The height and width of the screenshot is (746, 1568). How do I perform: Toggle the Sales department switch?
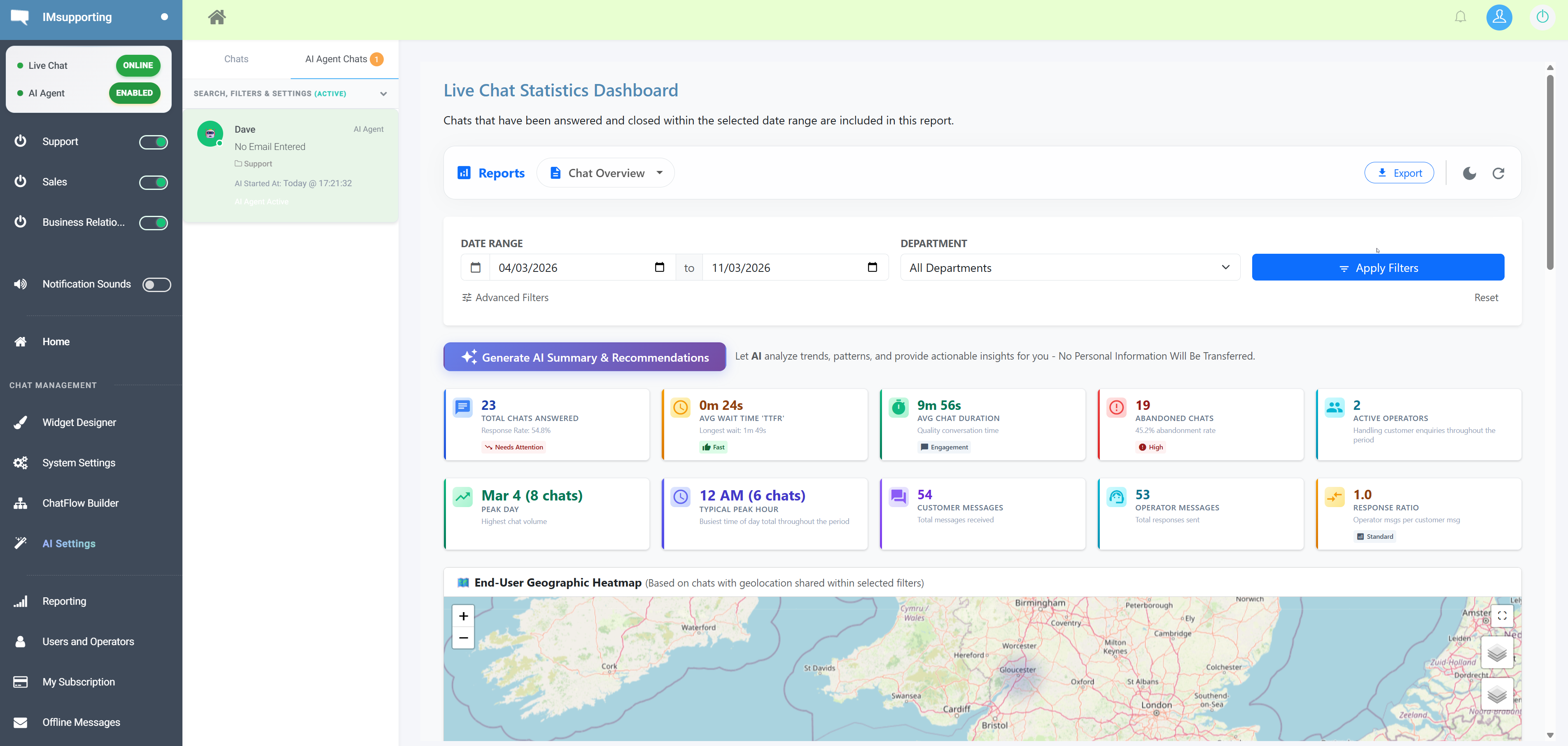(x=154, y=182)
